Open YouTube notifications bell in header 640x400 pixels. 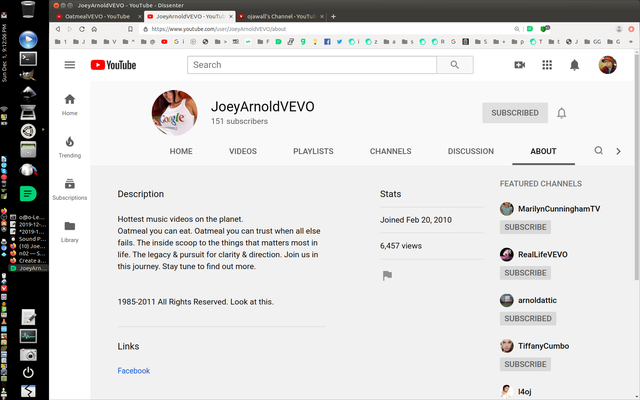tap(574, 65)
